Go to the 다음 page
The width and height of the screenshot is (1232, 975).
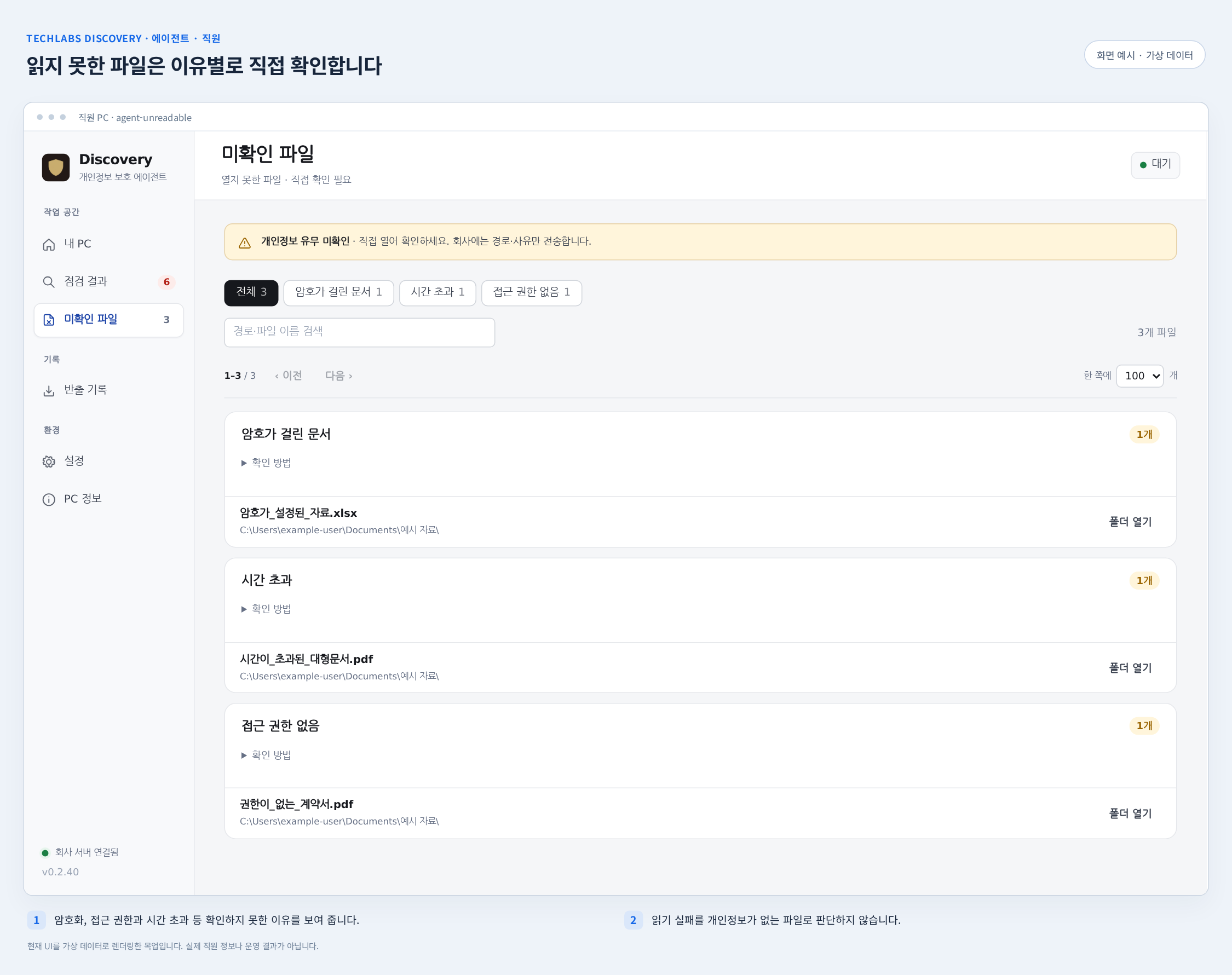338,376
